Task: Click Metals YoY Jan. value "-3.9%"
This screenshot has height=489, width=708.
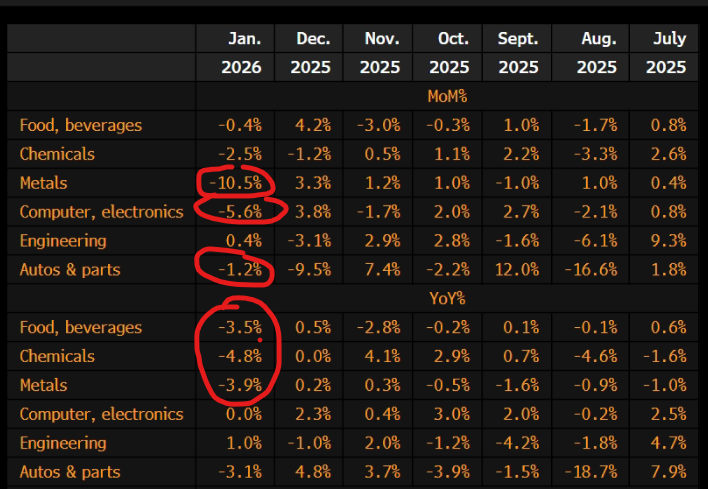Action: [x=240, y=385]
